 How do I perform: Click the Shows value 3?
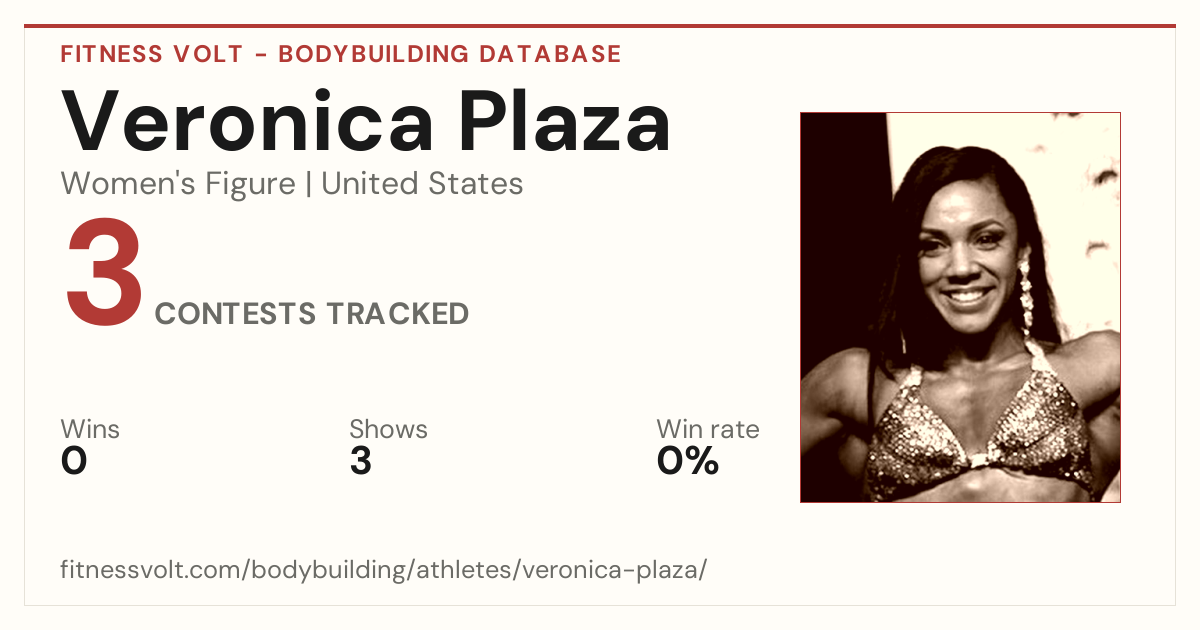361,461
